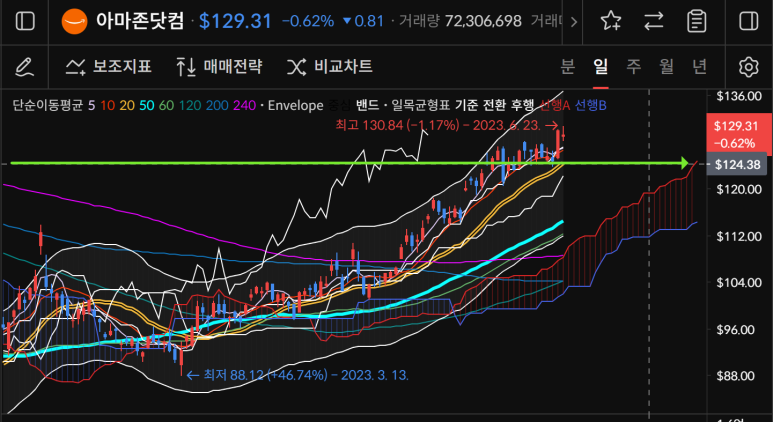773x422 pixels.
Task: Click the $112.00 price axis label
Action: click(x=738, y=236)
